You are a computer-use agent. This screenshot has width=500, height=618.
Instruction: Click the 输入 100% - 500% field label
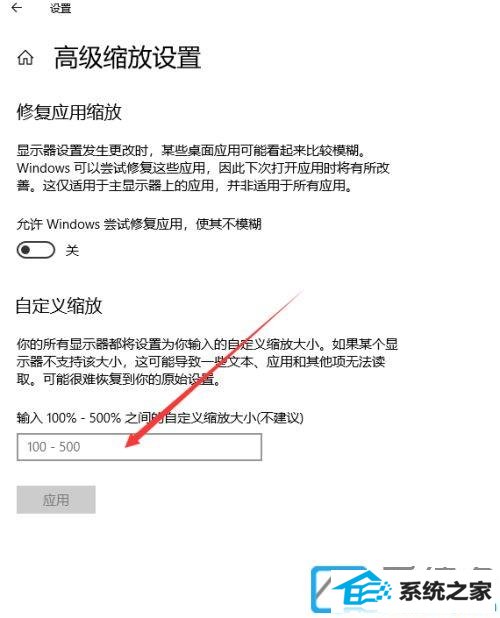click(160, 418)
